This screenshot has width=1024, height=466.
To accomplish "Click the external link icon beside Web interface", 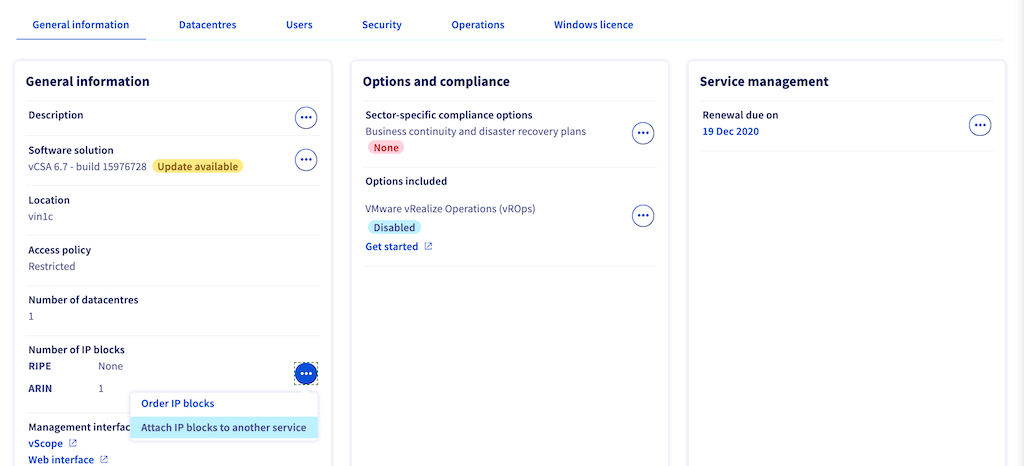I will [x=104, y=460].
